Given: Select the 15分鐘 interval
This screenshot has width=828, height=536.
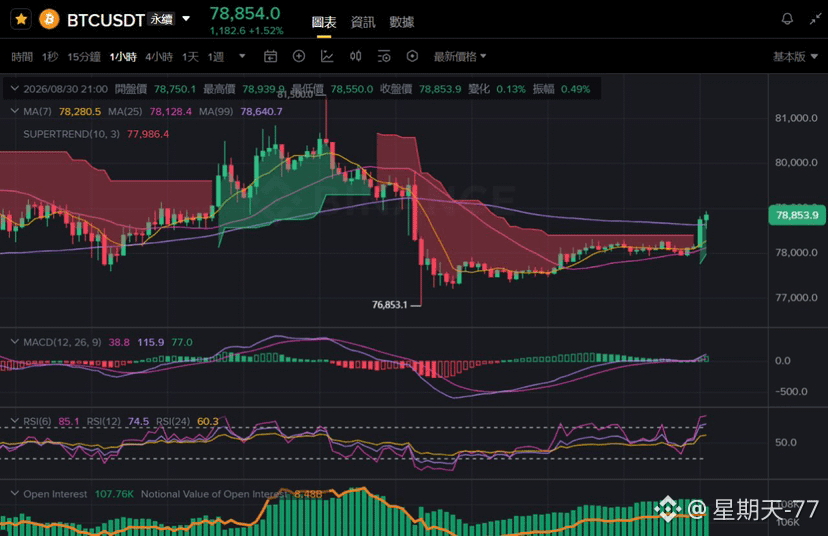Looking at the screenshot, I should tap(84, 57).
